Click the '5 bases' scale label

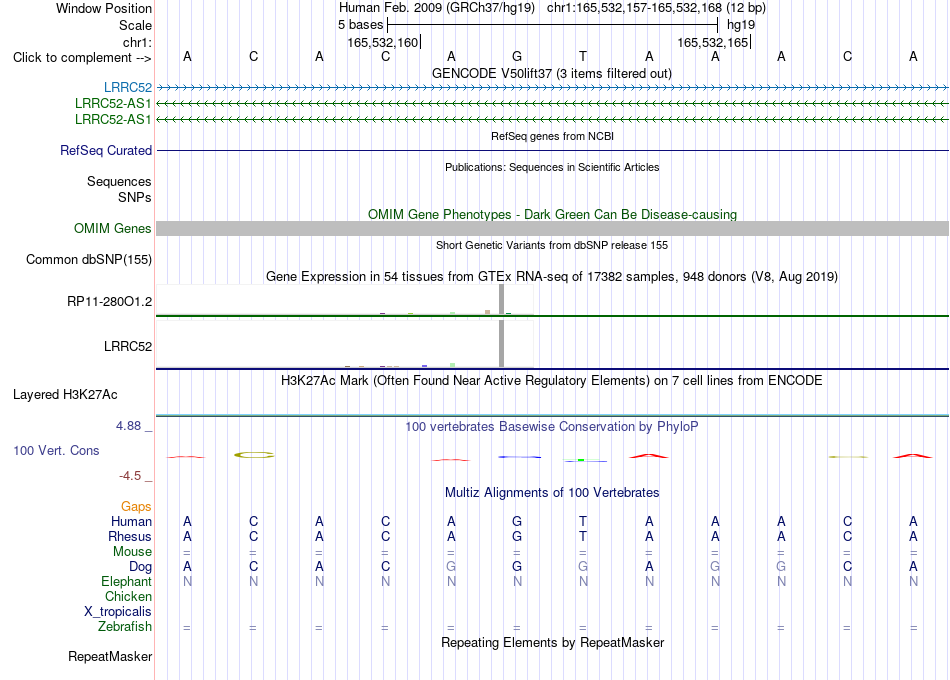tap(360, 25)
